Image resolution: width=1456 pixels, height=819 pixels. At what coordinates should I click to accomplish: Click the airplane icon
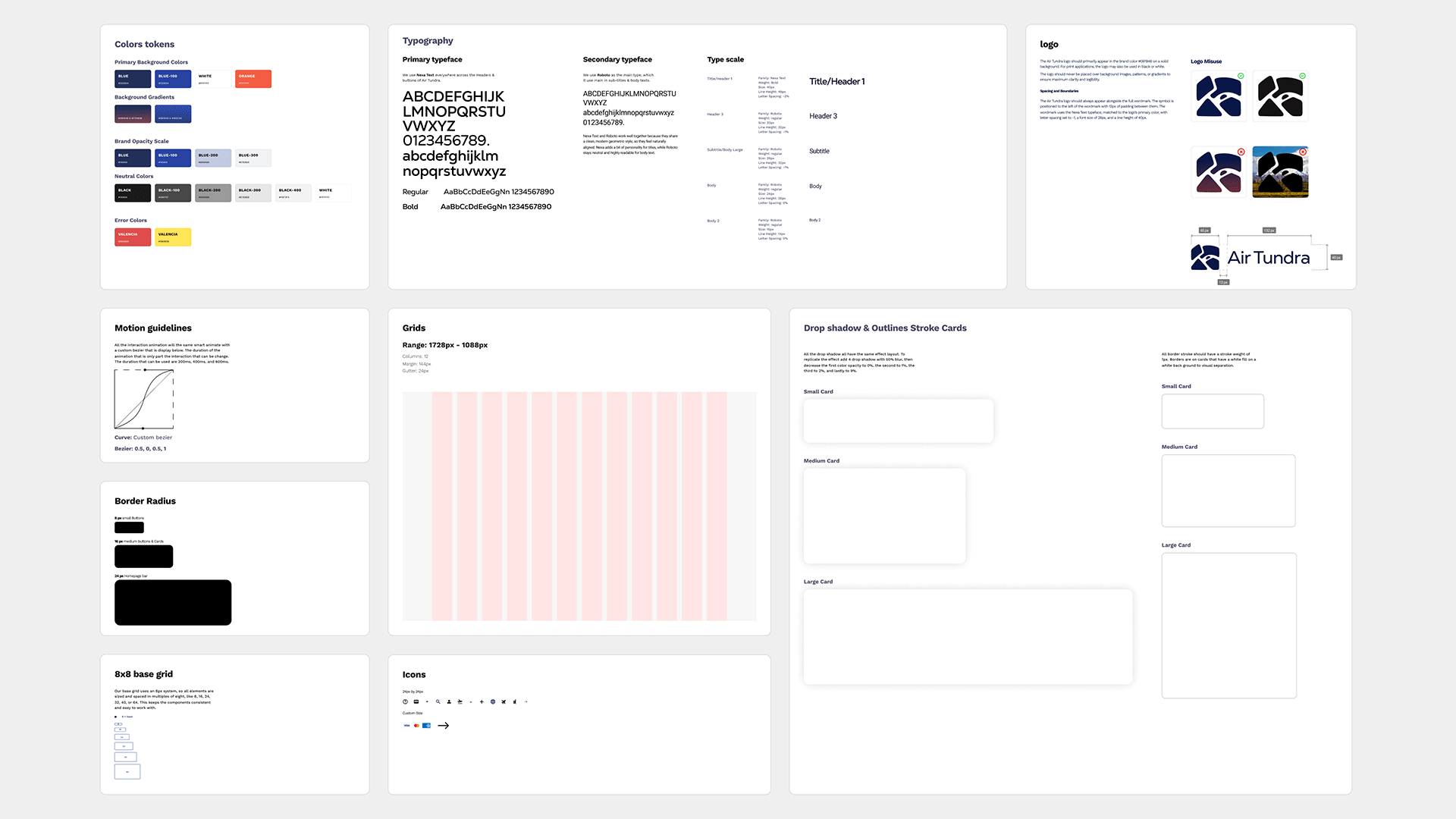[x=504, y=701]
